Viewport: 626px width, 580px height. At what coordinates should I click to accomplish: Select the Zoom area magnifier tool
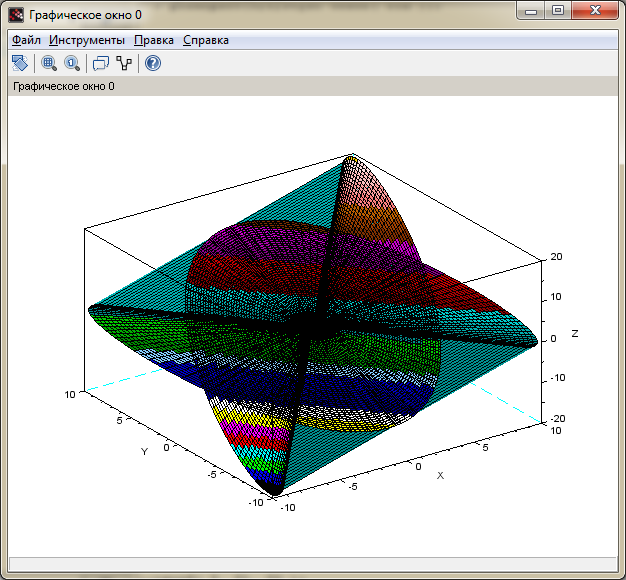(49, 63)
